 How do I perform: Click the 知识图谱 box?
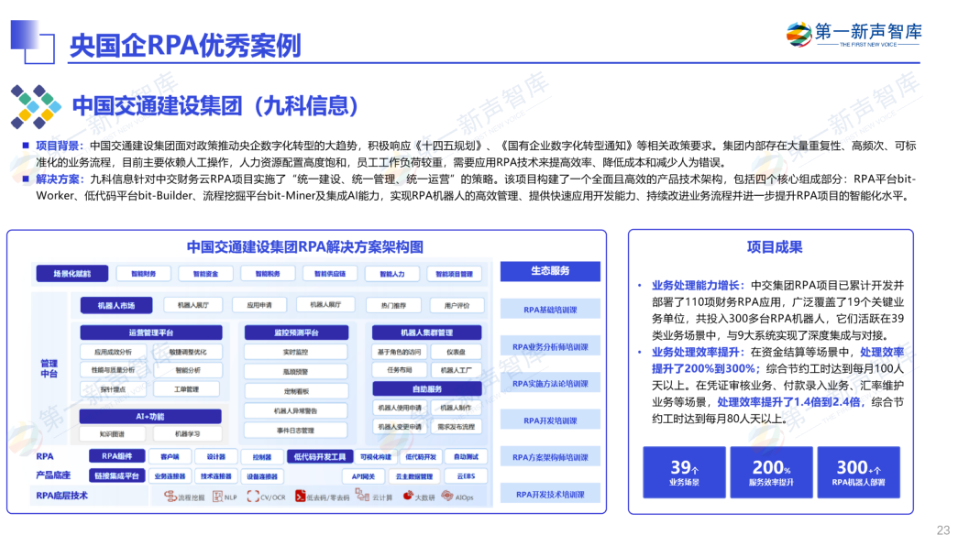pyautogui.click(x=112, y=433)
